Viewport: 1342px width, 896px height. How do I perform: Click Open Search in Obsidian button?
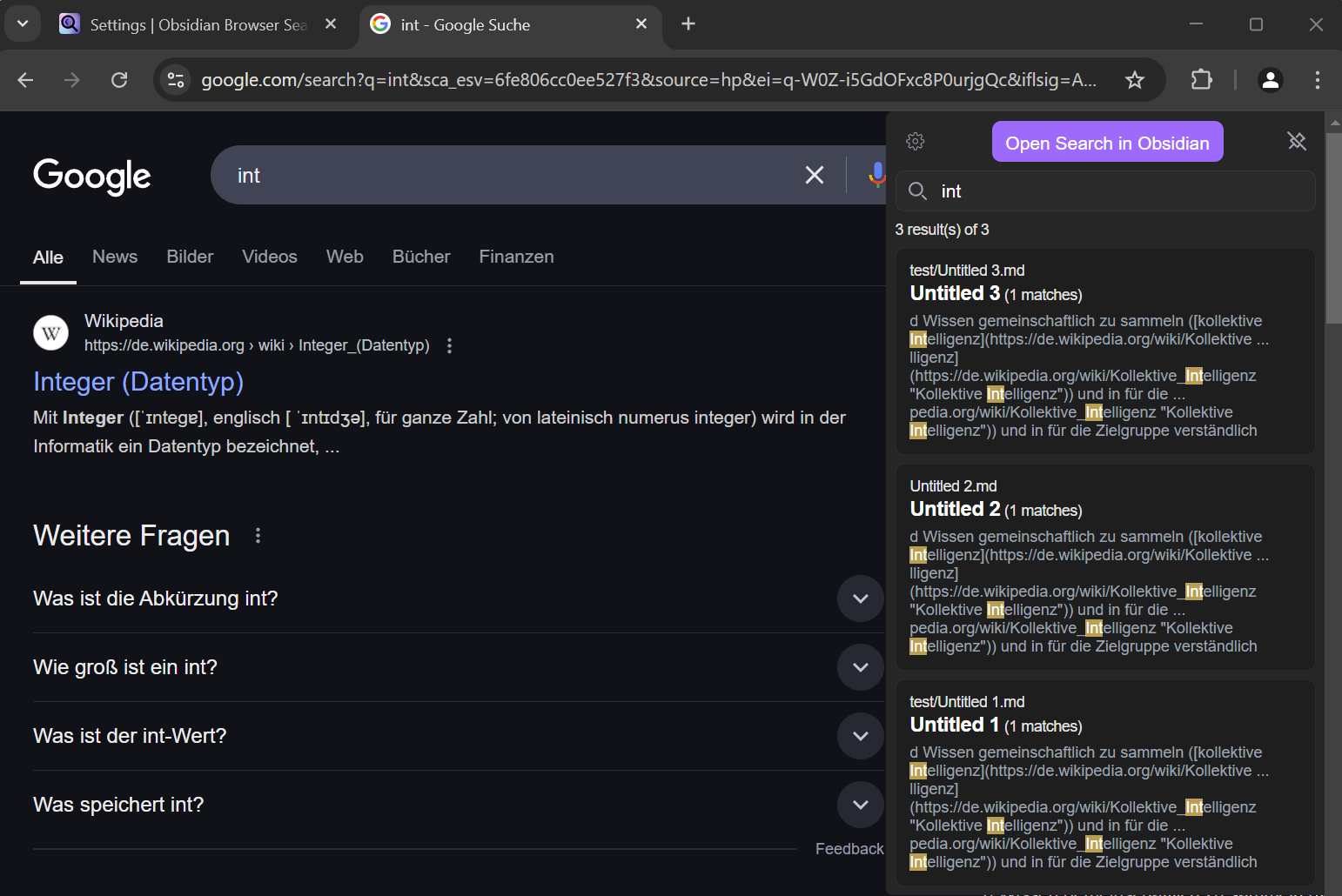[1107, 142]
